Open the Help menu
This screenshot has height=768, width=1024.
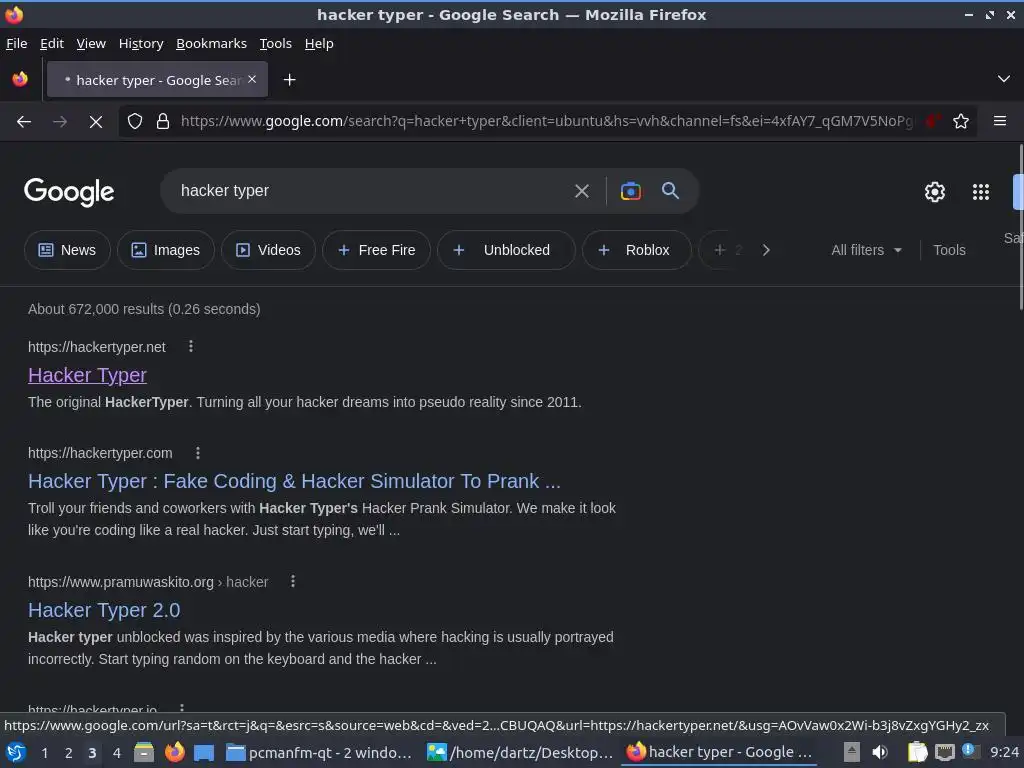tap(319, 43)
